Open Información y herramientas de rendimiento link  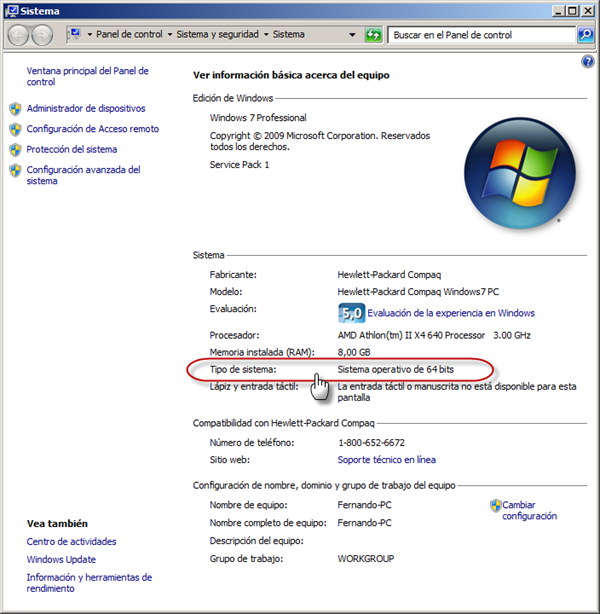click(x=89, y=583)
